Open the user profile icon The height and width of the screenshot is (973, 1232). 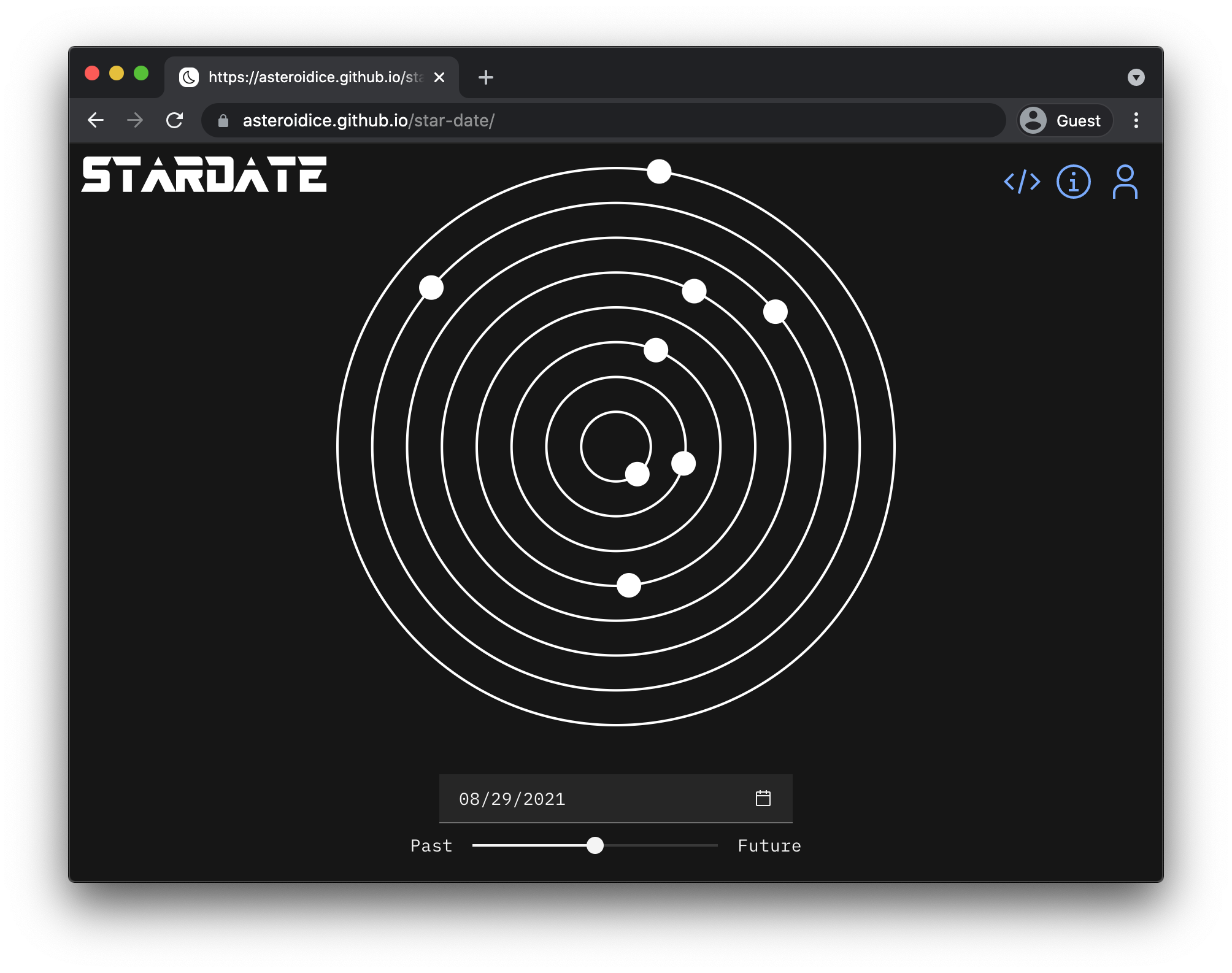(1125, 182)
